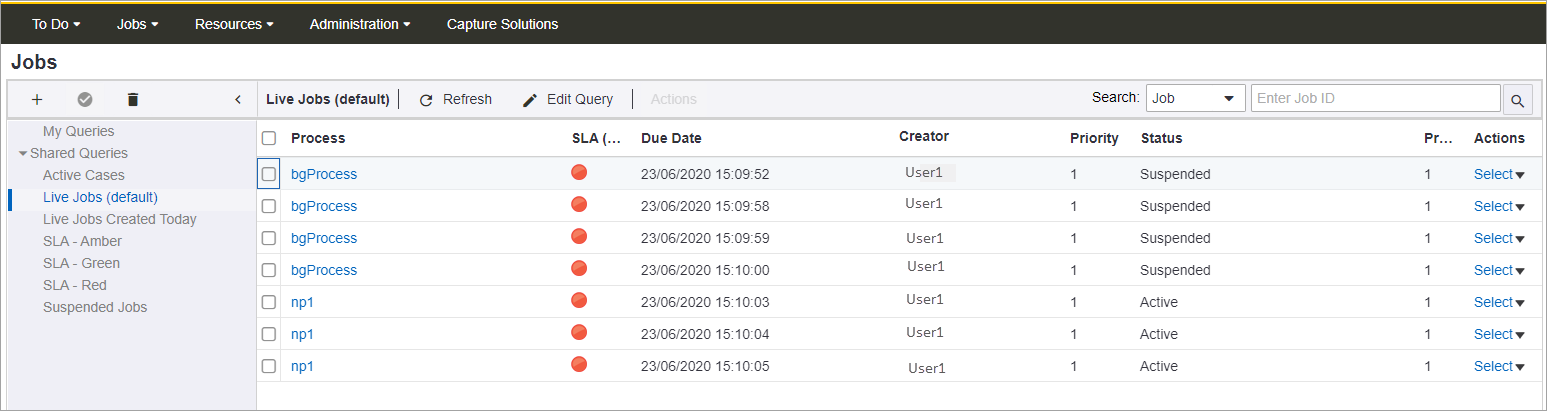Click the trash delete icon
Image resolution: width=1547 pixels, height=411 pixels.
click(x=133, y=99)
